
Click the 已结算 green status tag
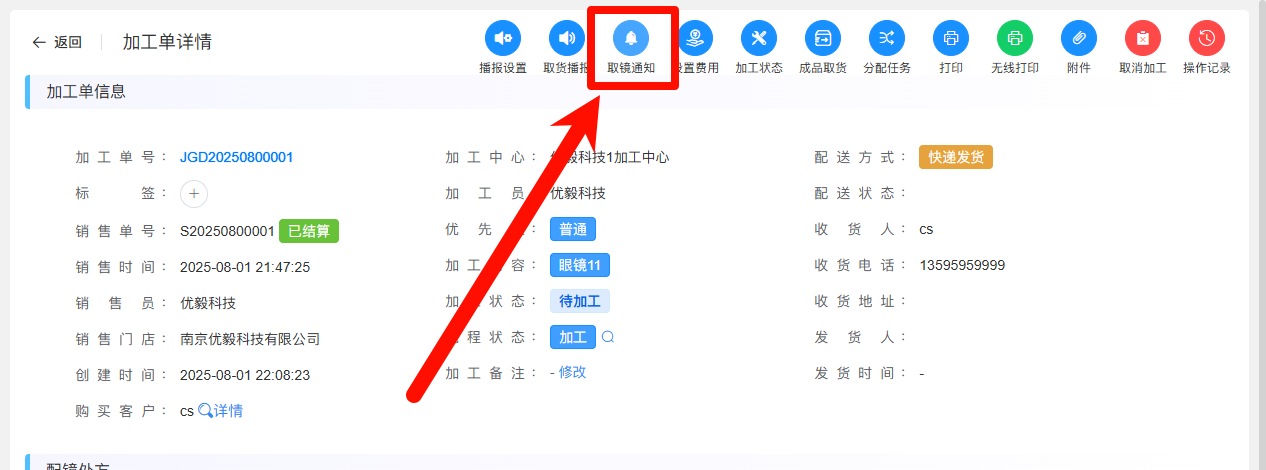(309, 231)
